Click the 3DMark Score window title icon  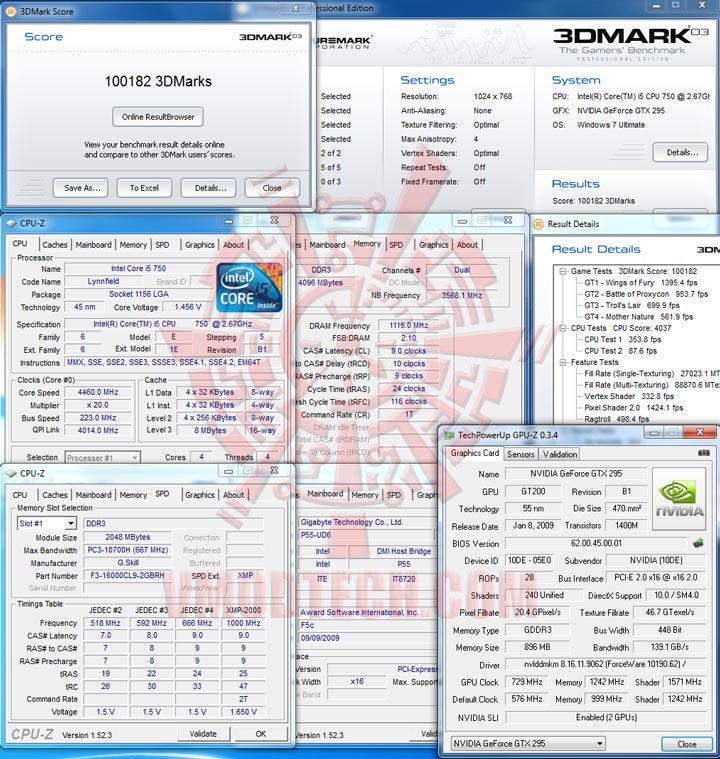pos(11,11)
